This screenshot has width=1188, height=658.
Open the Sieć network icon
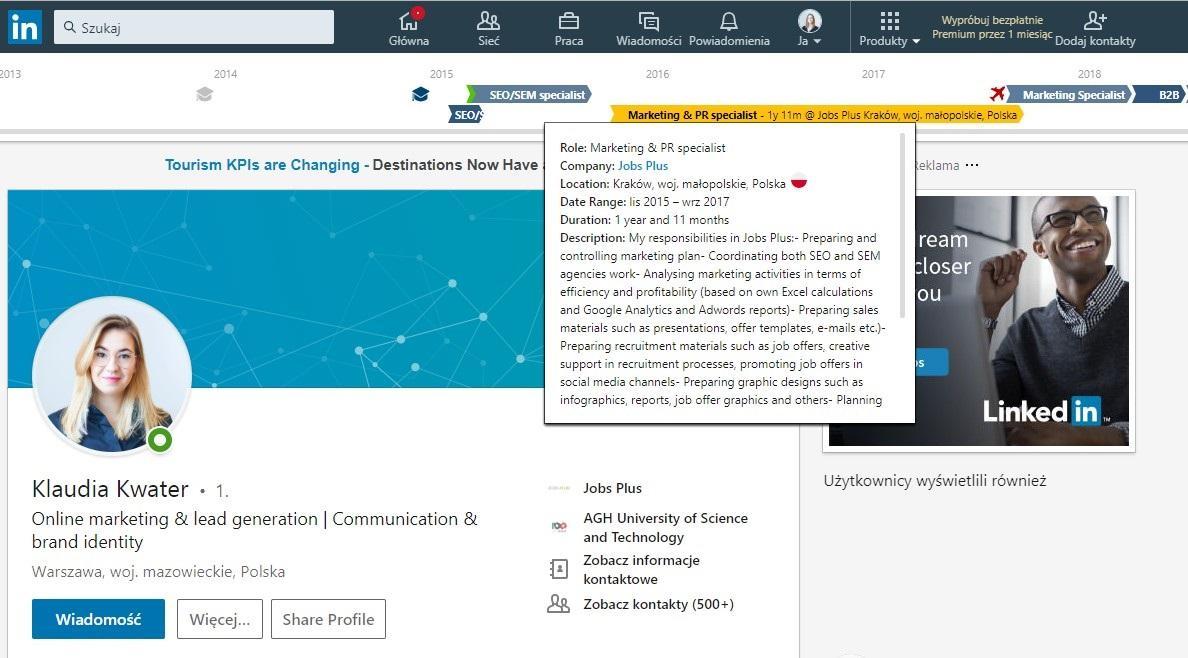(489, 20)
